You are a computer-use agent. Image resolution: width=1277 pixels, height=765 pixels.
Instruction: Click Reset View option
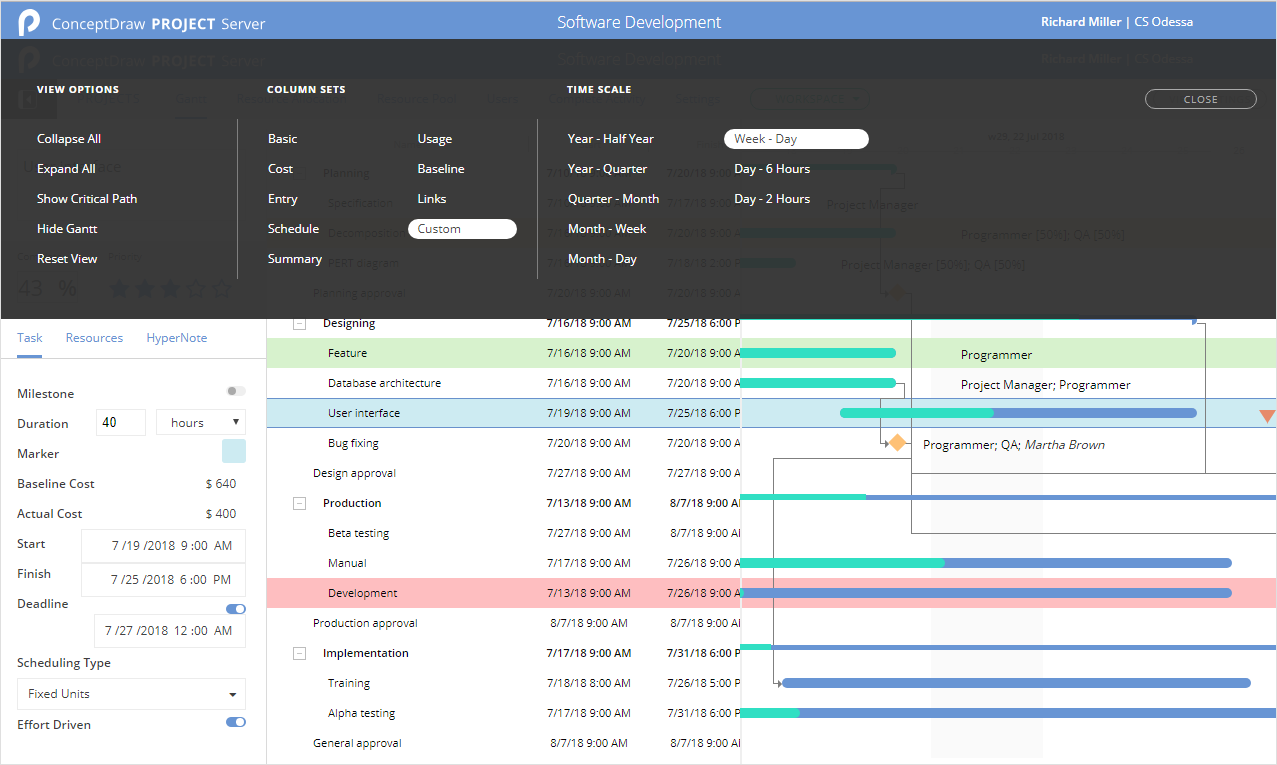[x=67, y=259]
